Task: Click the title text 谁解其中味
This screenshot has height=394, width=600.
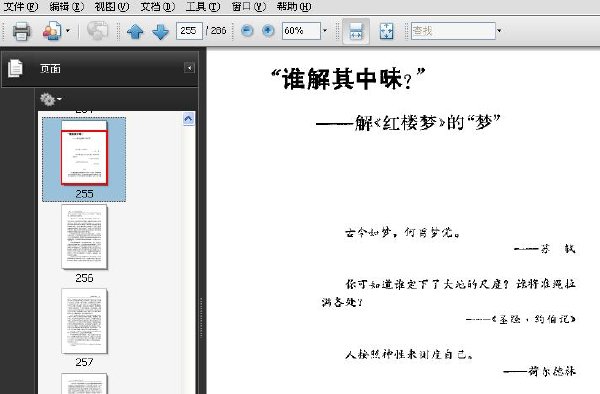Action: pyautogui.click(x=348, y=79)
